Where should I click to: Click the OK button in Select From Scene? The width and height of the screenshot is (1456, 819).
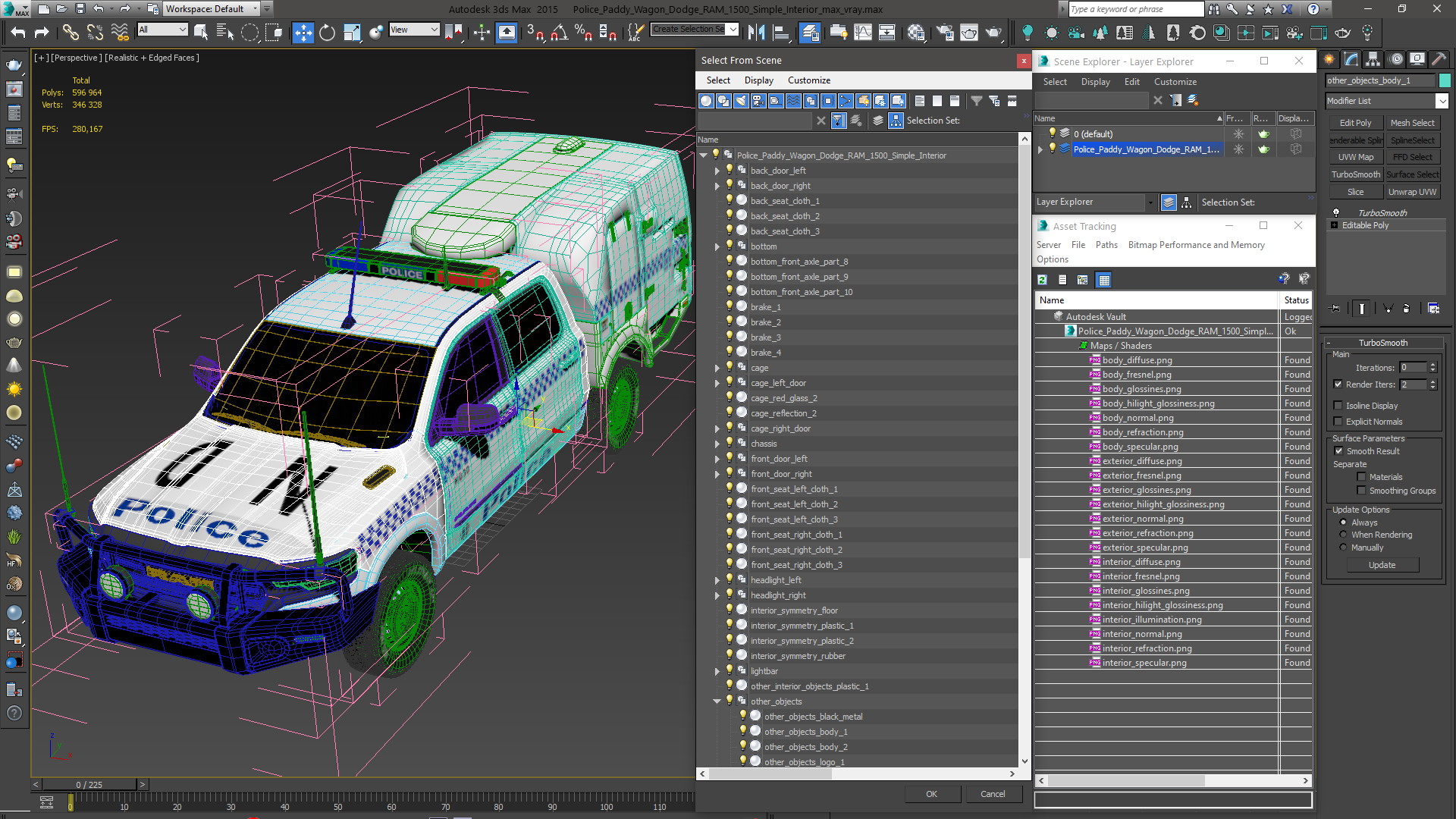coord(931,794)
